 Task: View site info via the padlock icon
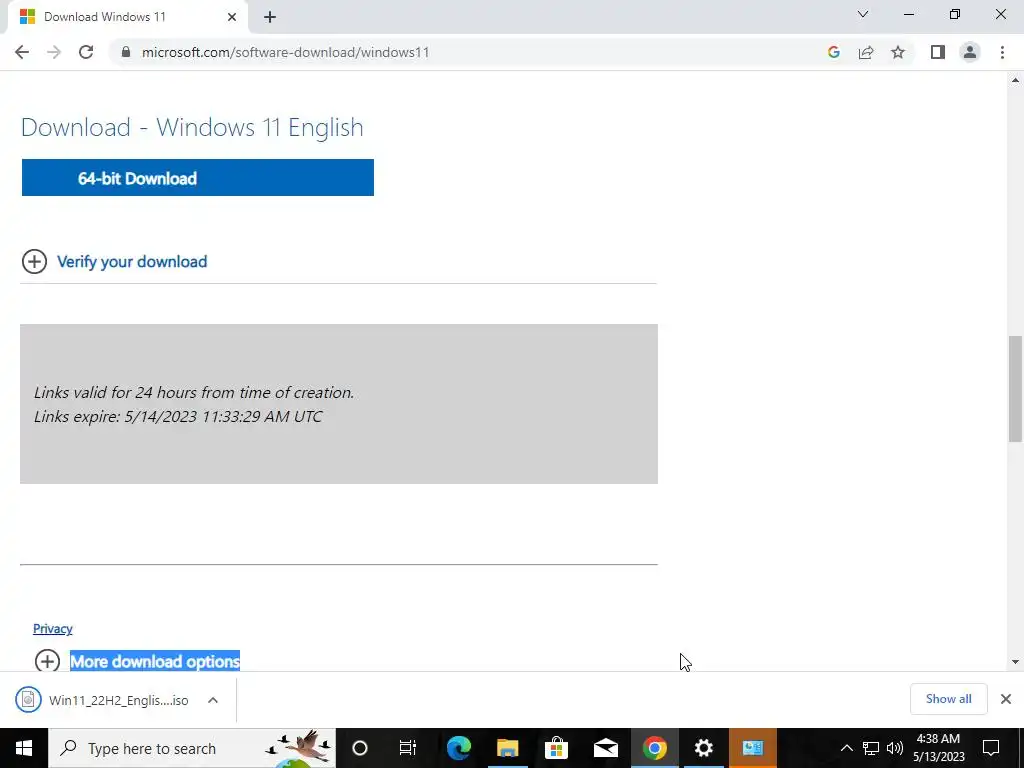coord(125,52)
